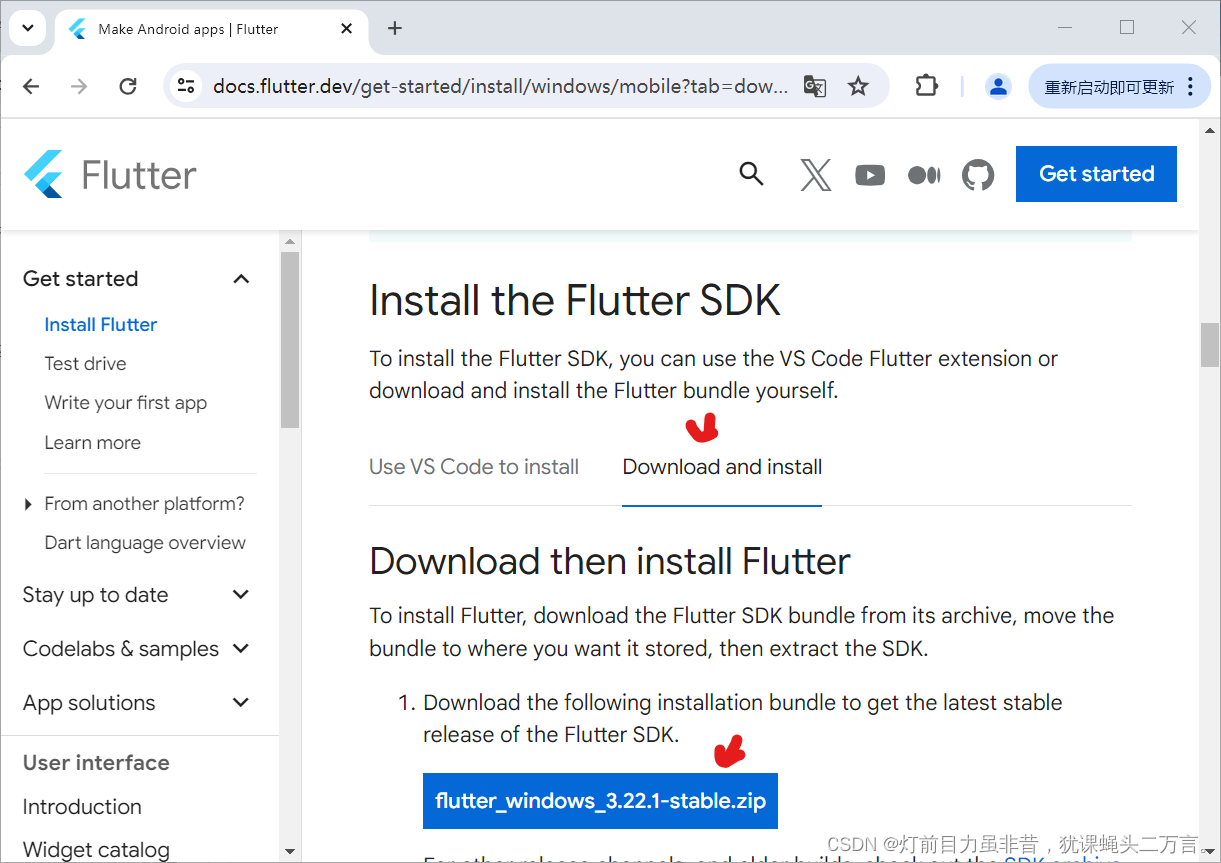The image size is (1221, 863).
Task: Click the relaunch to update button
Action: pyautogui.click(x=1109, y=87)
